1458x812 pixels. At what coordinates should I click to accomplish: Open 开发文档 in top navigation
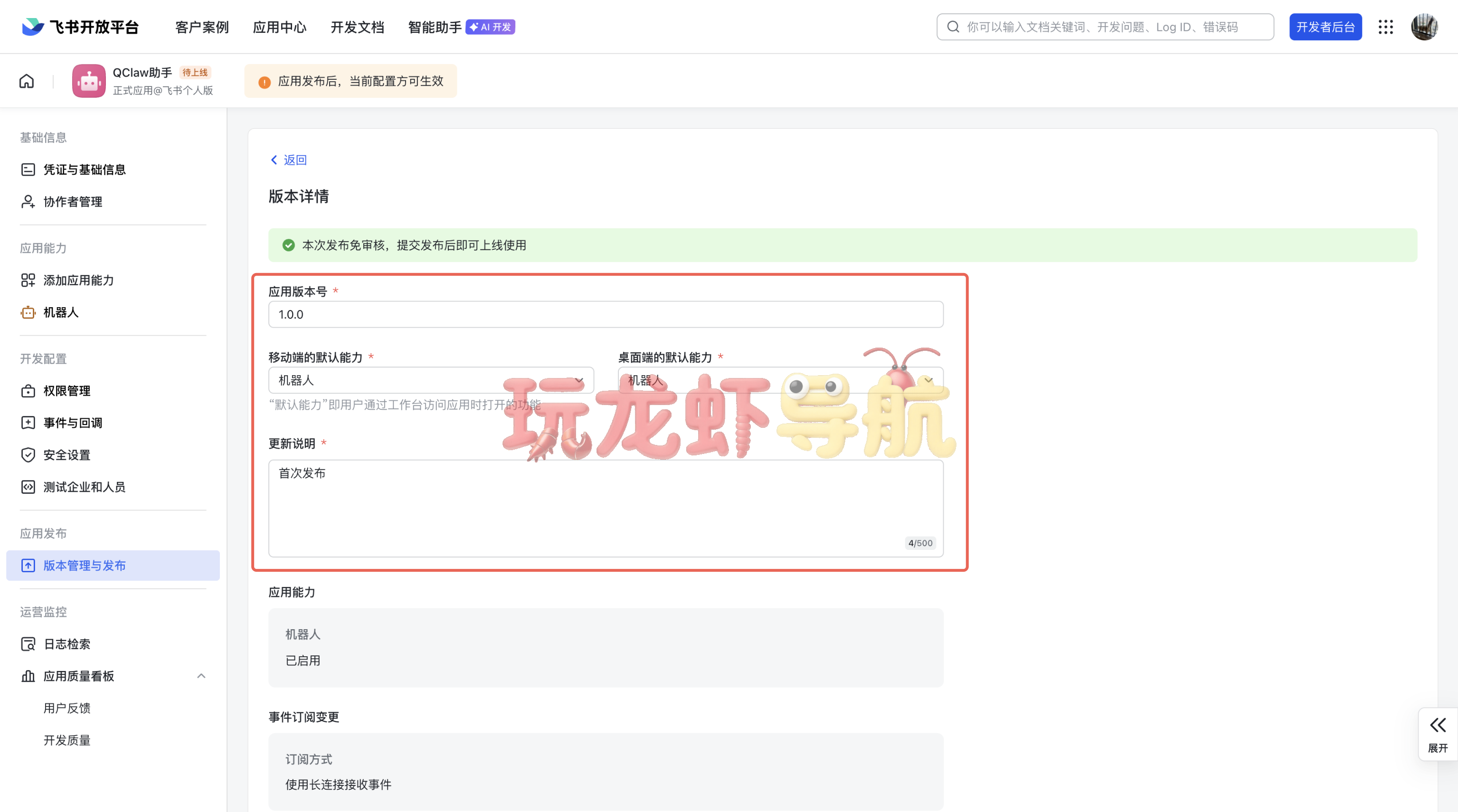(x=357, y=27)
